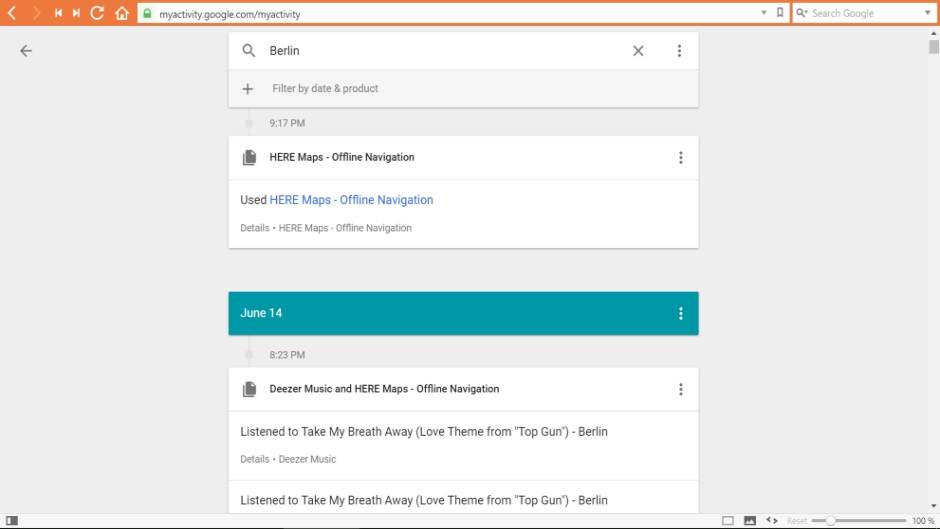This screenshot has width=940, height=529.
Task: Click the Berlin search input field
Action: pyautogui.click(x=440, y=51)
